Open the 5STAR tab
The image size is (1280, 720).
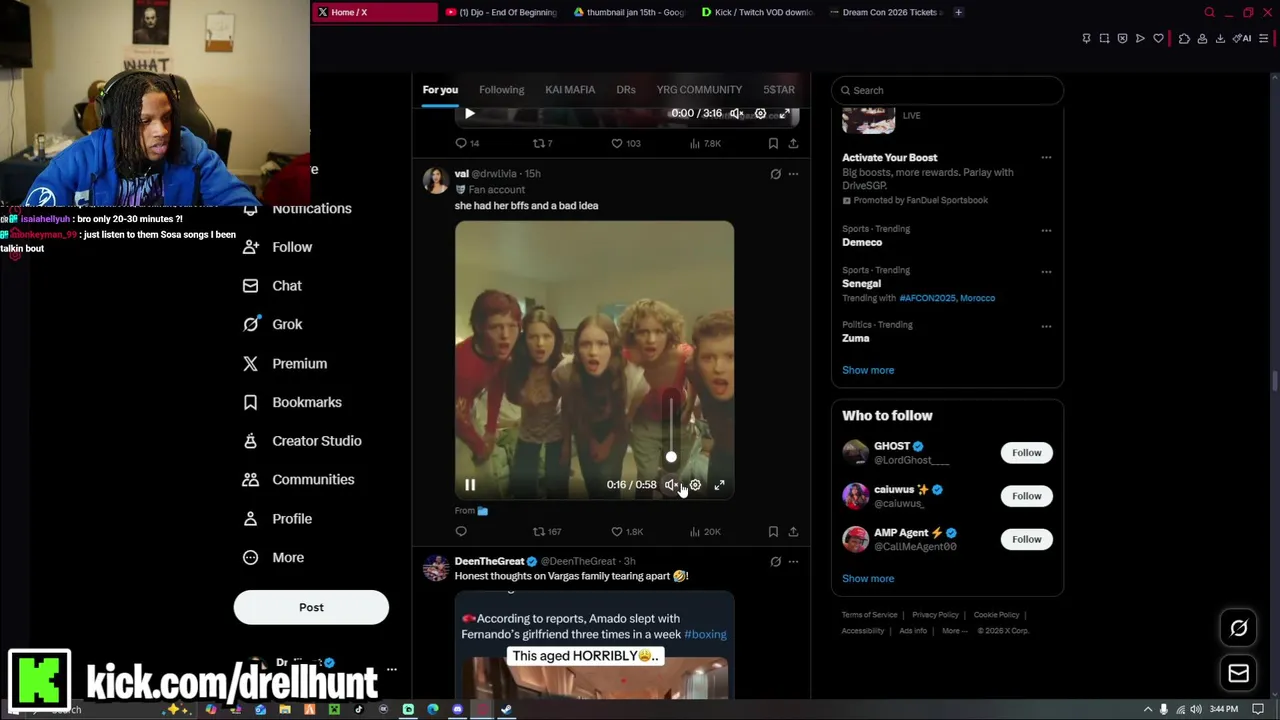click(x=779, y=90)
